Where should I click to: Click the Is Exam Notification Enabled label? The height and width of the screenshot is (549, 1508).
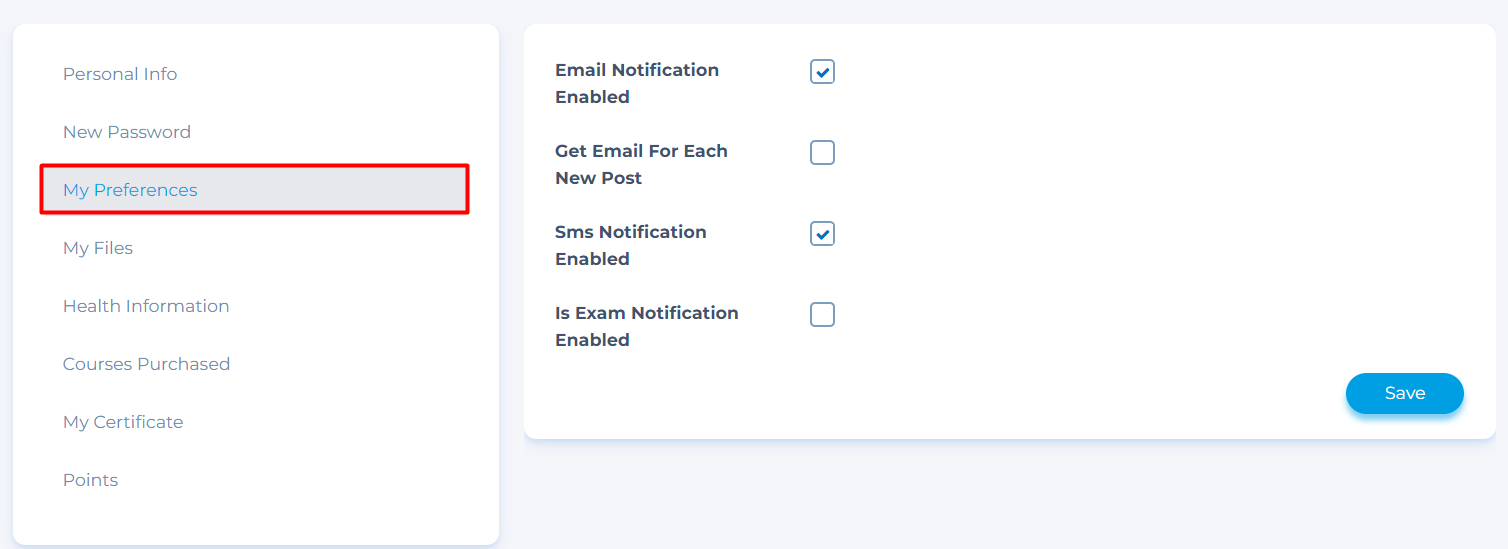646,326
